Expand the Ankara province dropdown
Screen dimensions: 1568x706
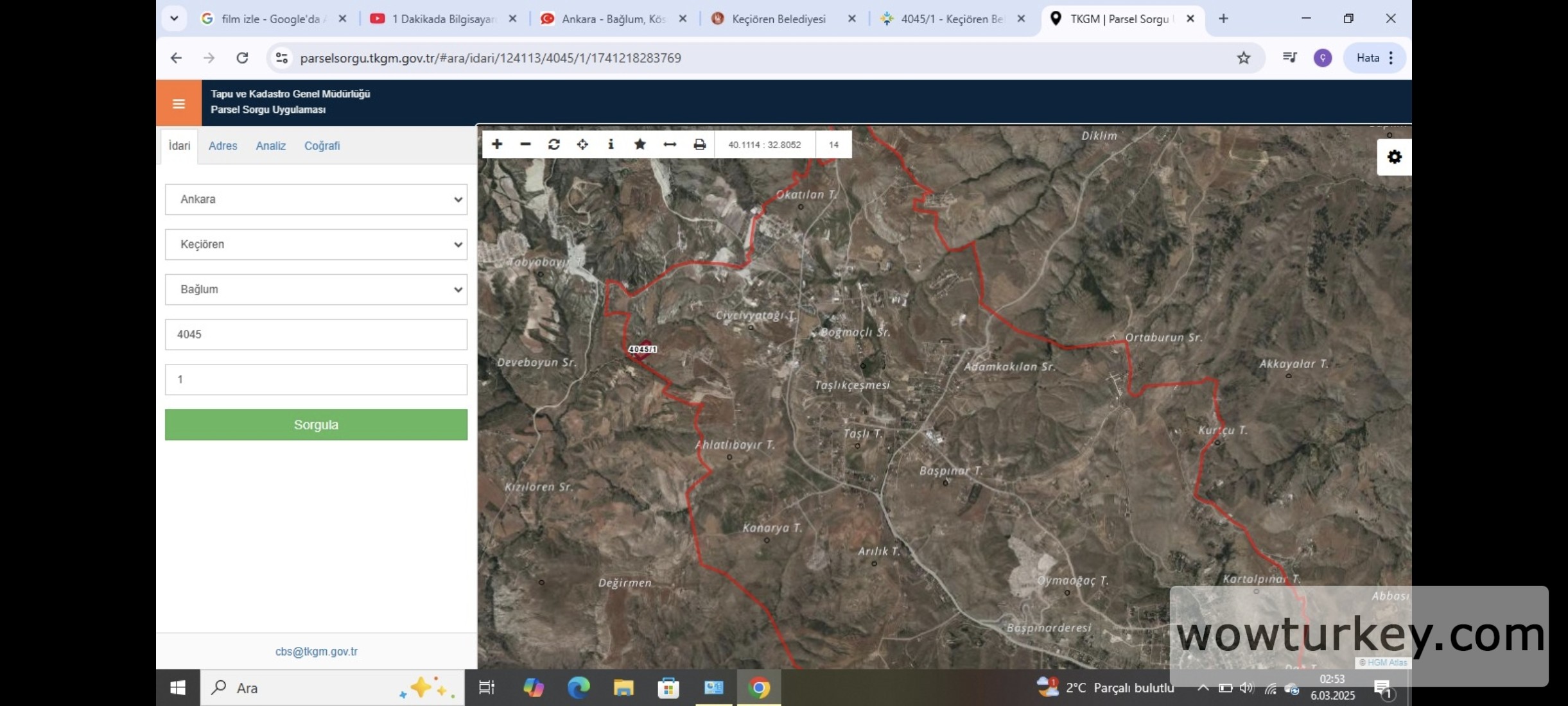coord(316,200)
